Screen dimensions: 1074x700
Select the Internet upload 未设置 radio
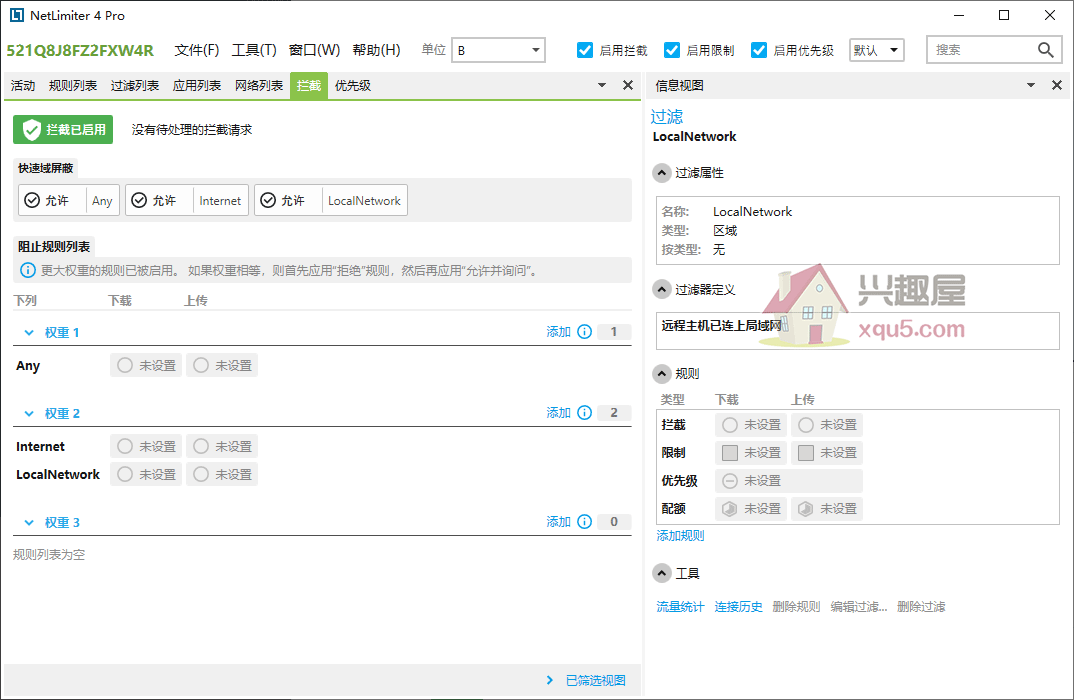[x=201, y=447]
